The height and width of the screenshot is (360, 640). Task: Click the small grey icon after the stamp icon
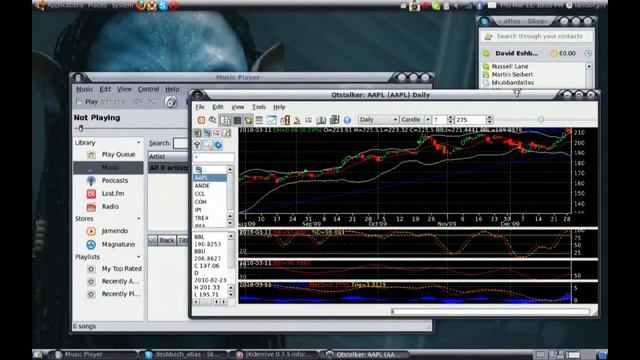[309, 120]
